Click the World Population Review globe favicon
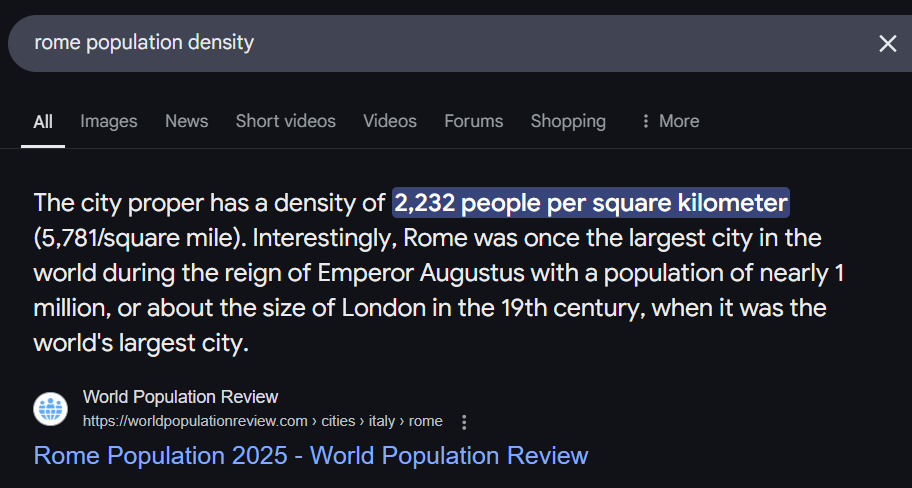912x488 pixels. [51, 409]
